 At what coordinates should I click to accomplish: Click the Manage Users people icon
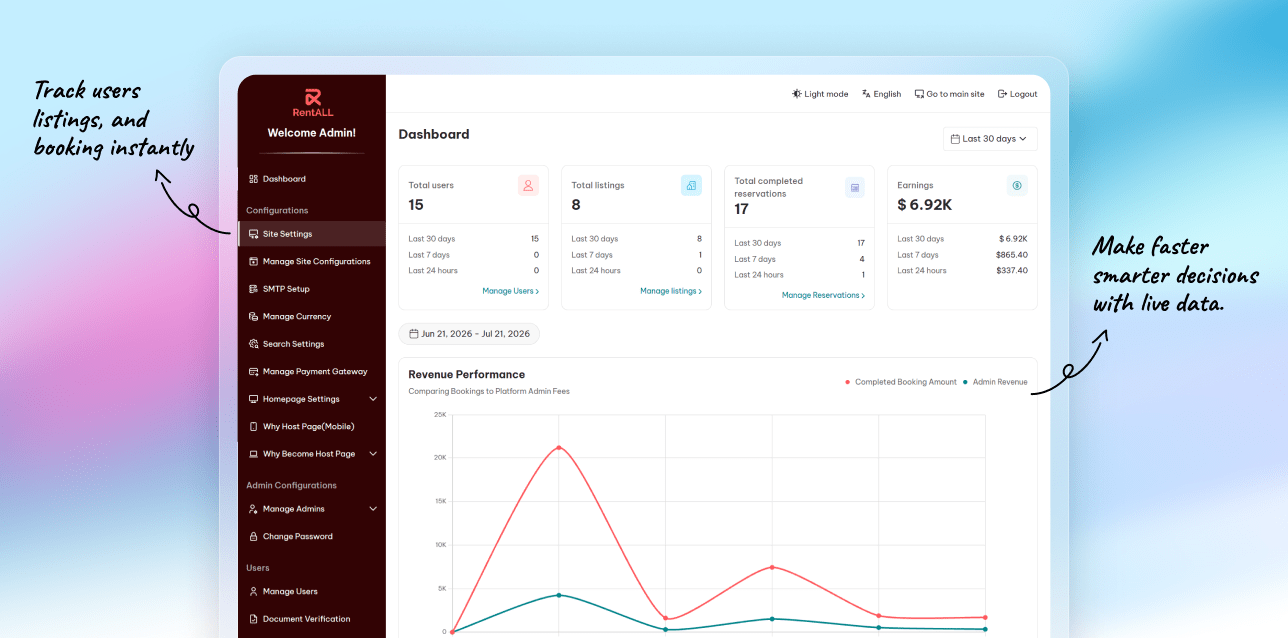click(254, 591)
